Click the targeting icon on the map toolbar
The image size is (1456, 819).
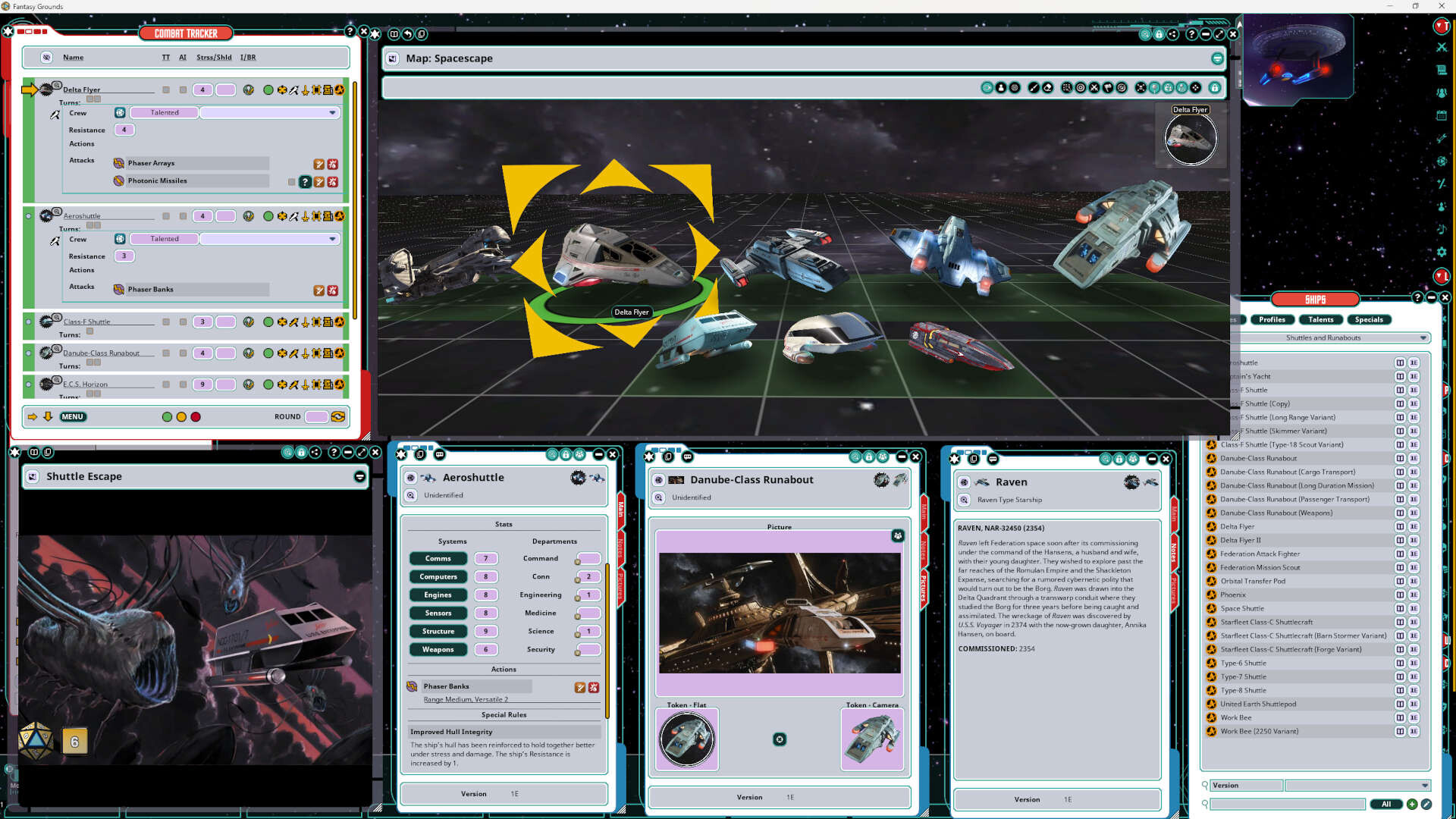tap(1080, 88)
